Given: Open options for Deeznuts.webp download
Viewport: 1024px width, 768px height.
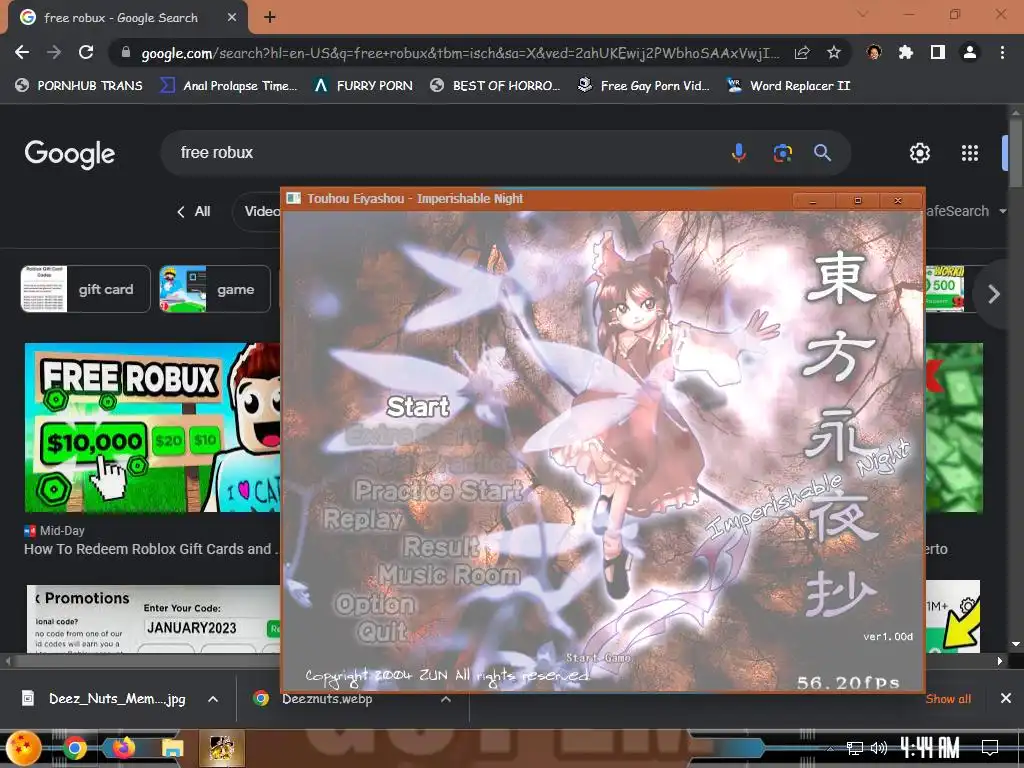Looking at the screenshot, I should [446, 699].
